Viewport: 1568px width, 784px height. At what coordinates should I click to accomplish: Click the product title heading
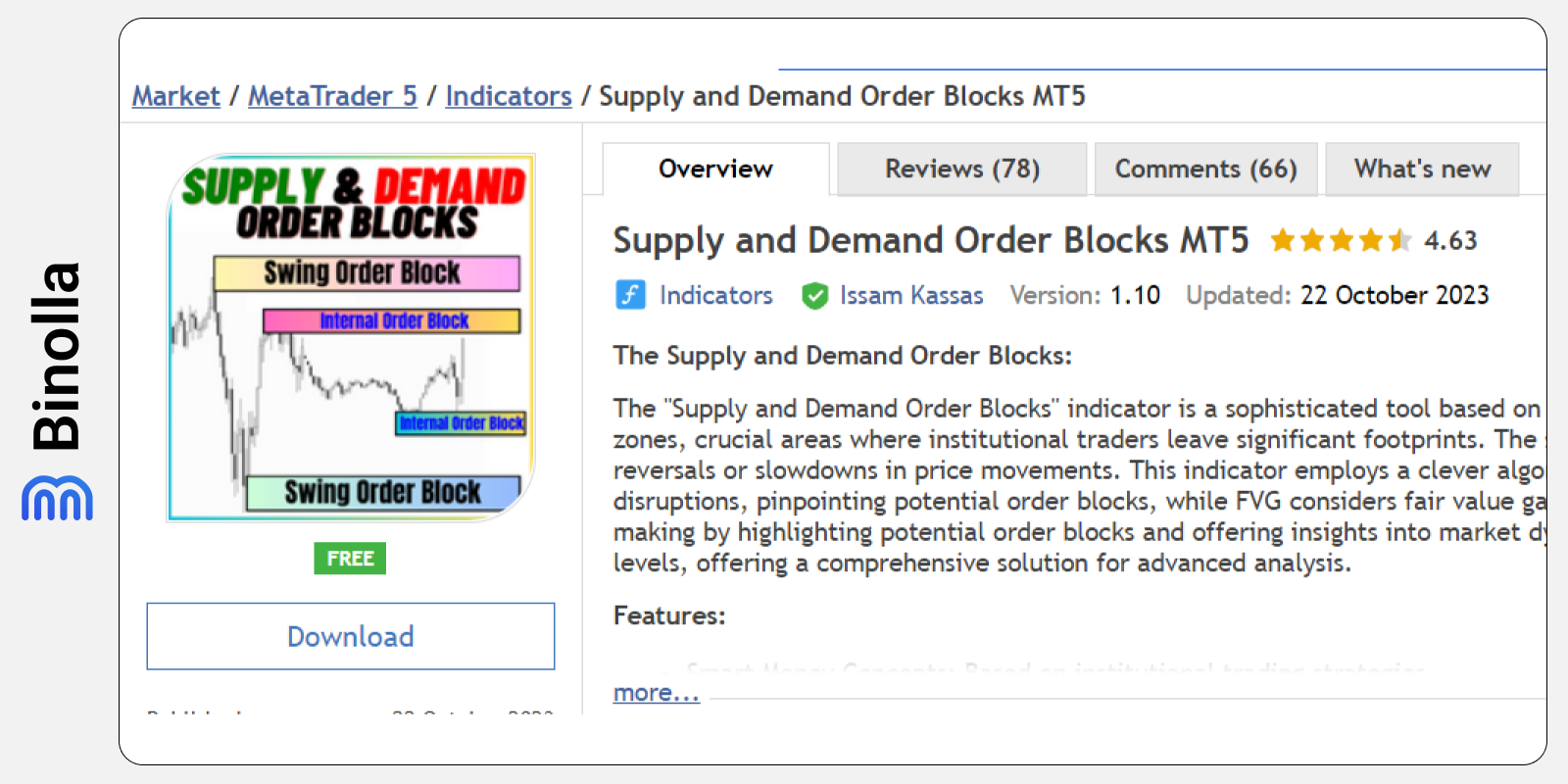tap(931, 240)
